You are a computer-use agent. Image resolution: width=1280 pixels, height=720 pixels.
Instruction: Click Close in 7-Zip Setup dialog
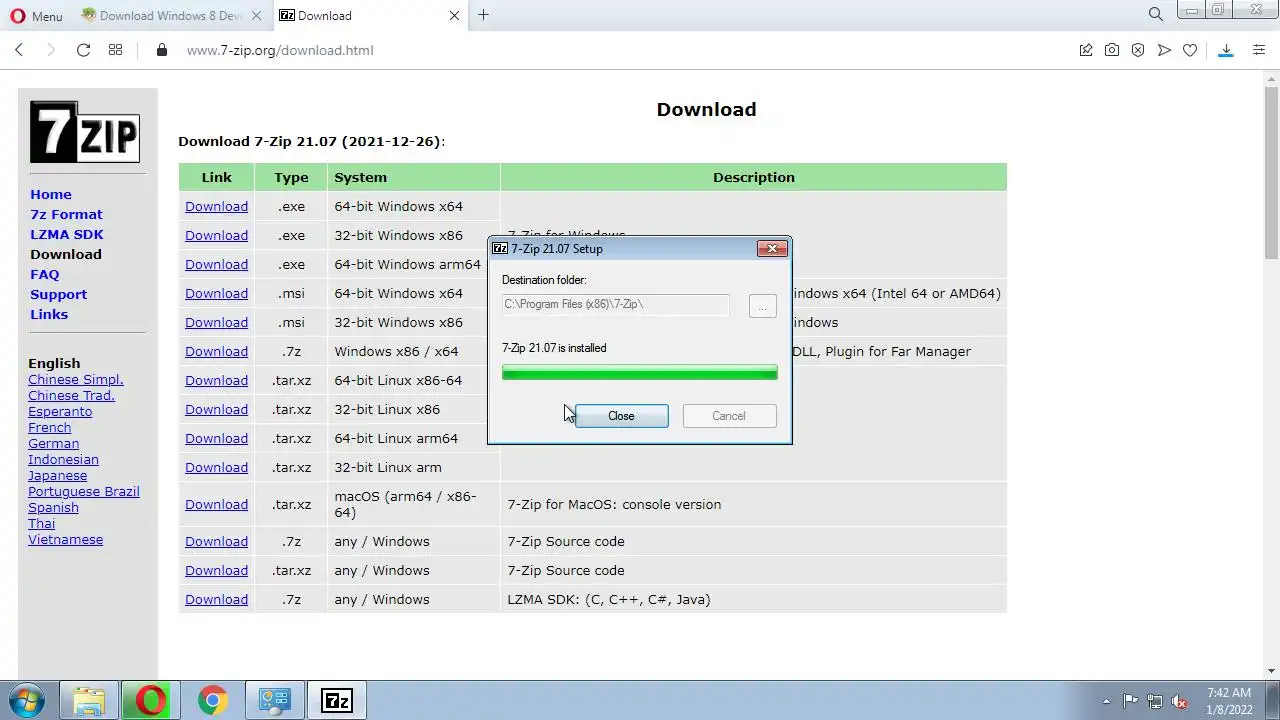pyautogui.click(x=621, y=416)
